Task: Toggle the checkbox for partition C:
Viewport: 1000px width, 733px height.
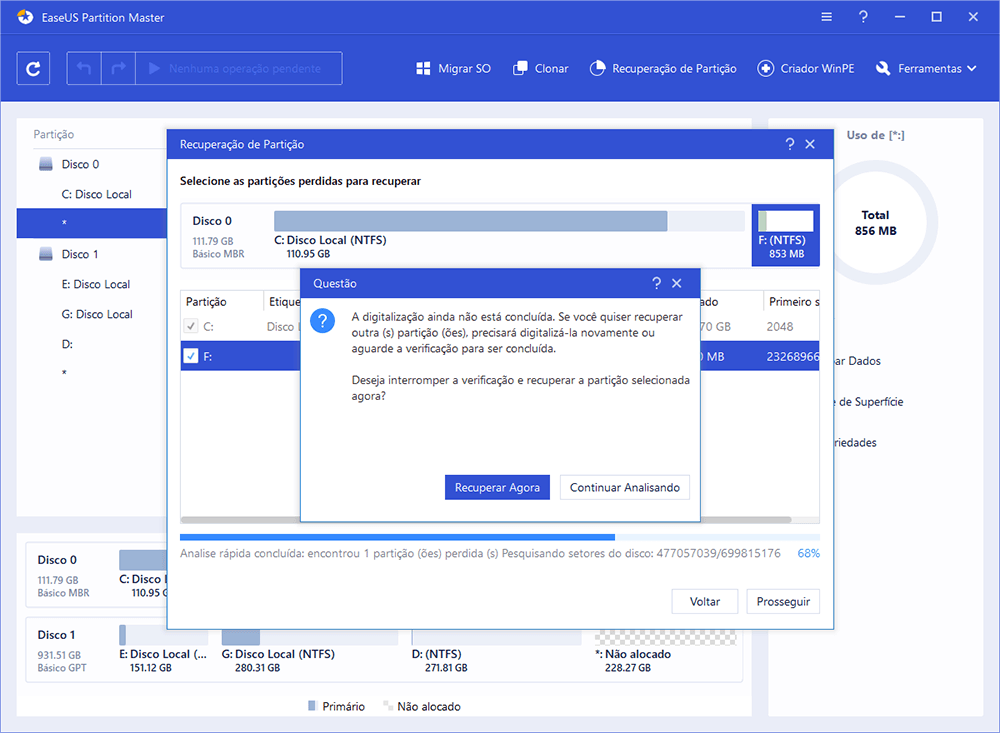Action: click(191, 326)
